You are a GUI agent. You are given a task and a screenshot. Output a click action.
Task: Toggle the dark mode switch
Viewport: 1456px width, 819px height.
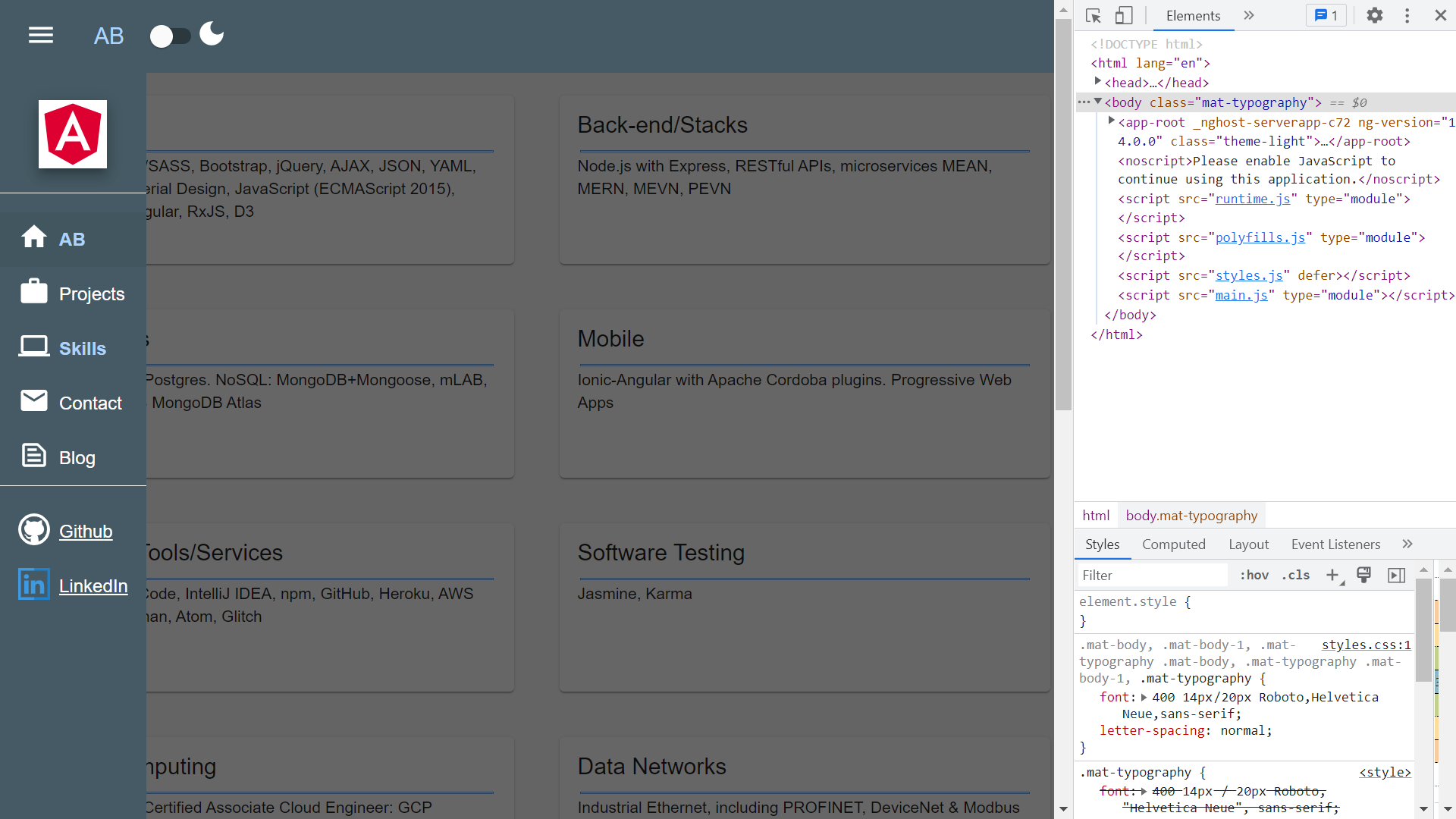(171, 36)
